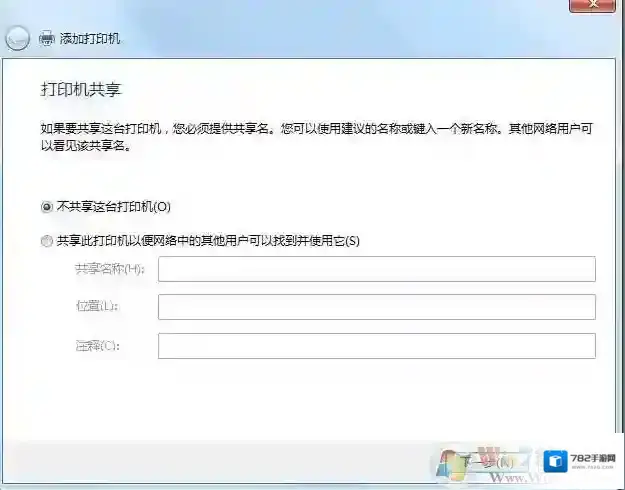The width and height of the screenshot is (625, 490).
Task: Enable the 共享此打印机 radio option
Action: coord(46,241)
